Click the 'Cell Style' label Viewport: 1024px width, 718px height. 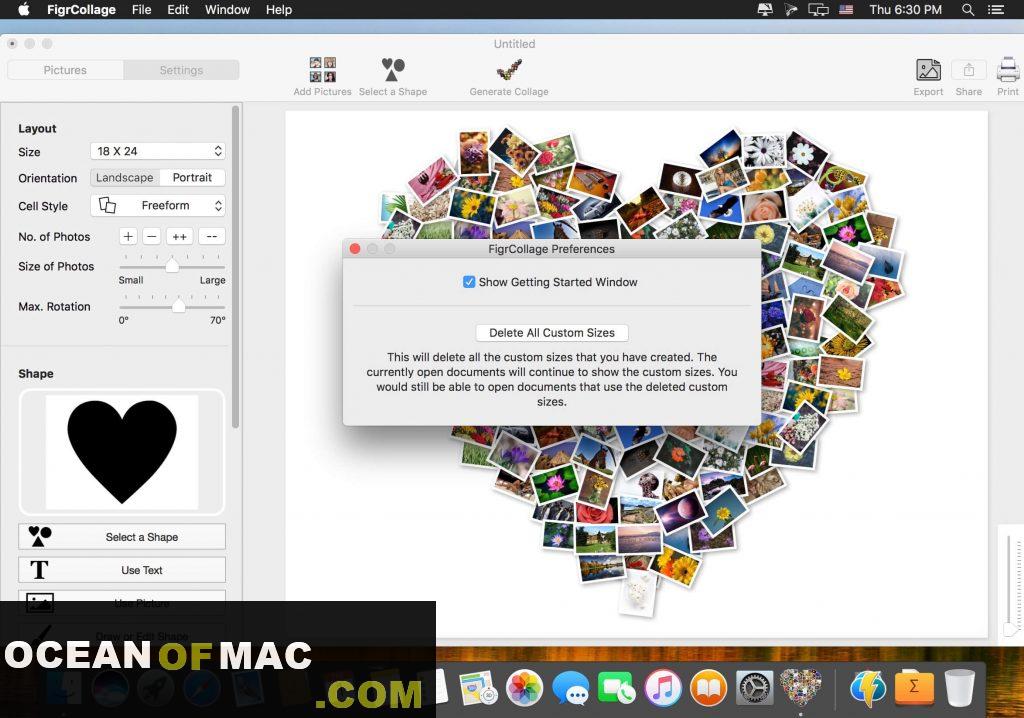coord(43,206)
